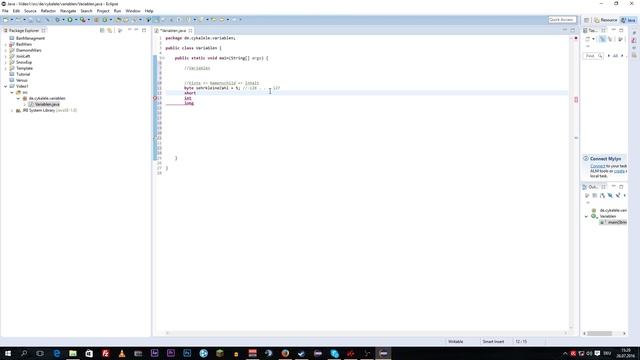Click the green Run button in toolbar

click(x=70, y=20)
